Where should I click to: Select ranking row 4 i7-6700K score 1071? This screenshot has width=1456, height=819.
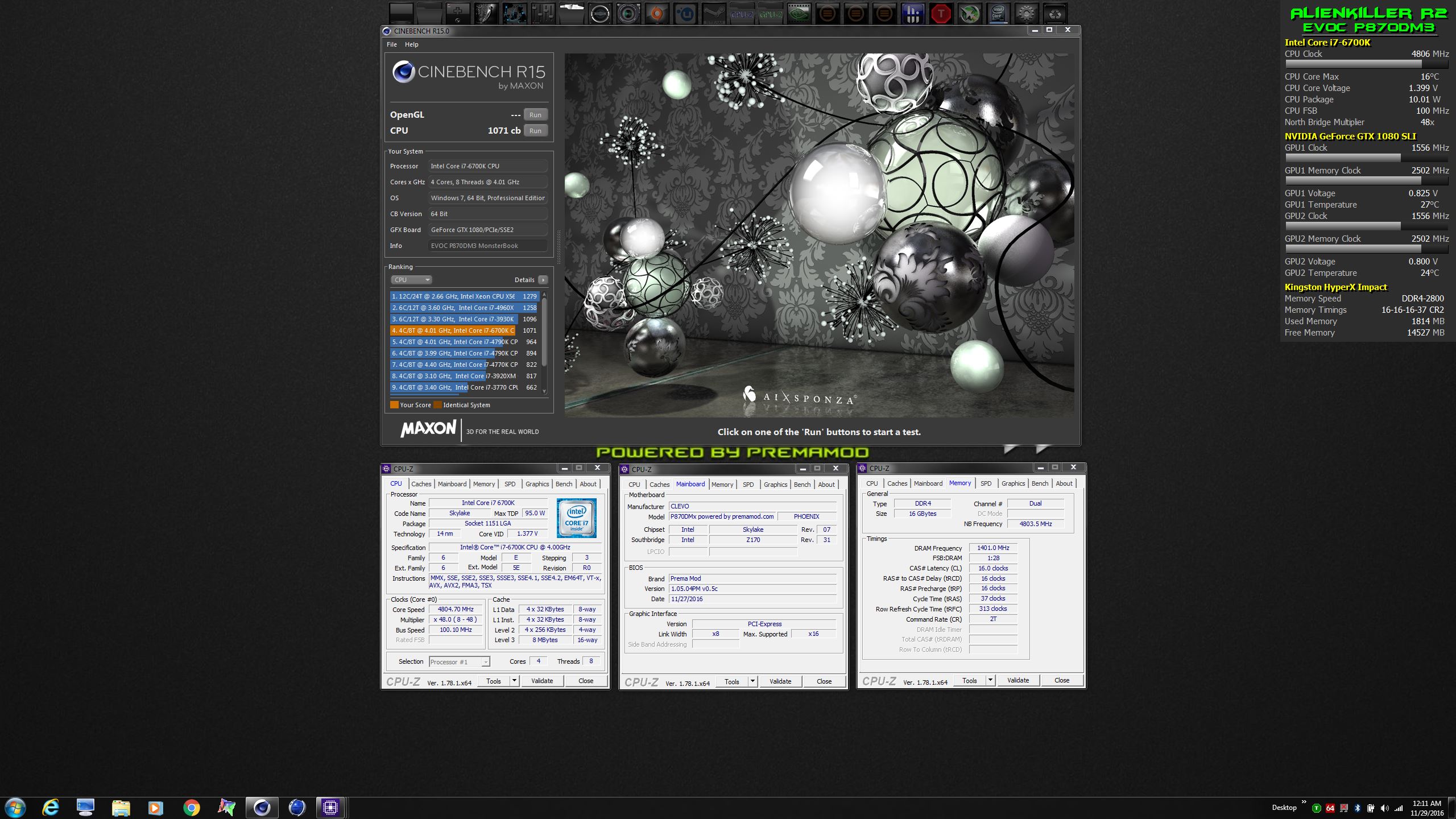coord(464,330)
